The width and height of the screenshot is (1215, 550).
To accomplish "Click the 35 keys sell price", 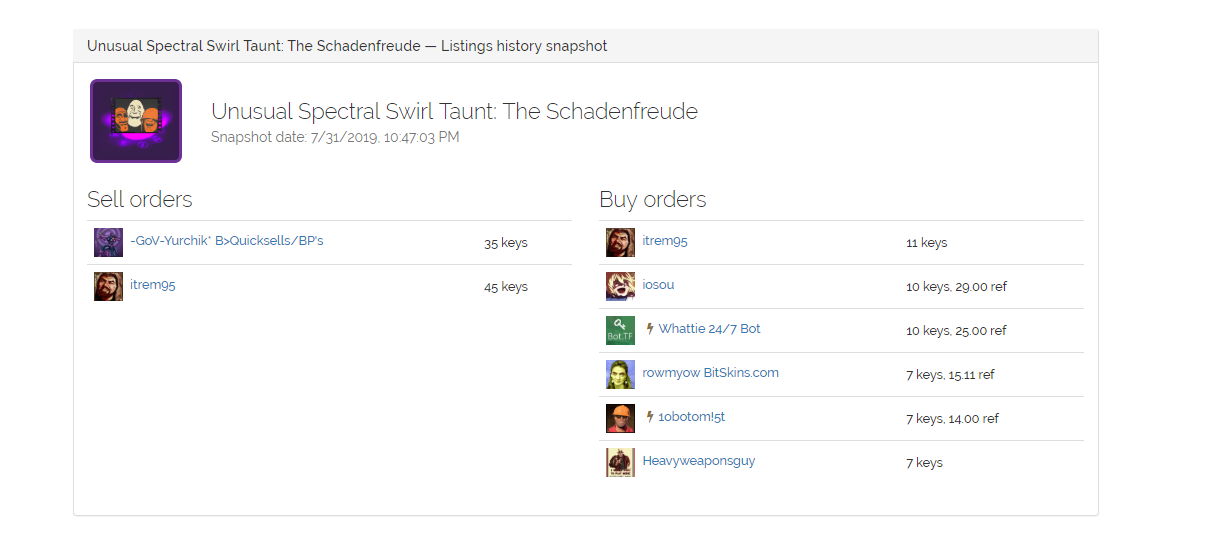I will click(505, 243).
